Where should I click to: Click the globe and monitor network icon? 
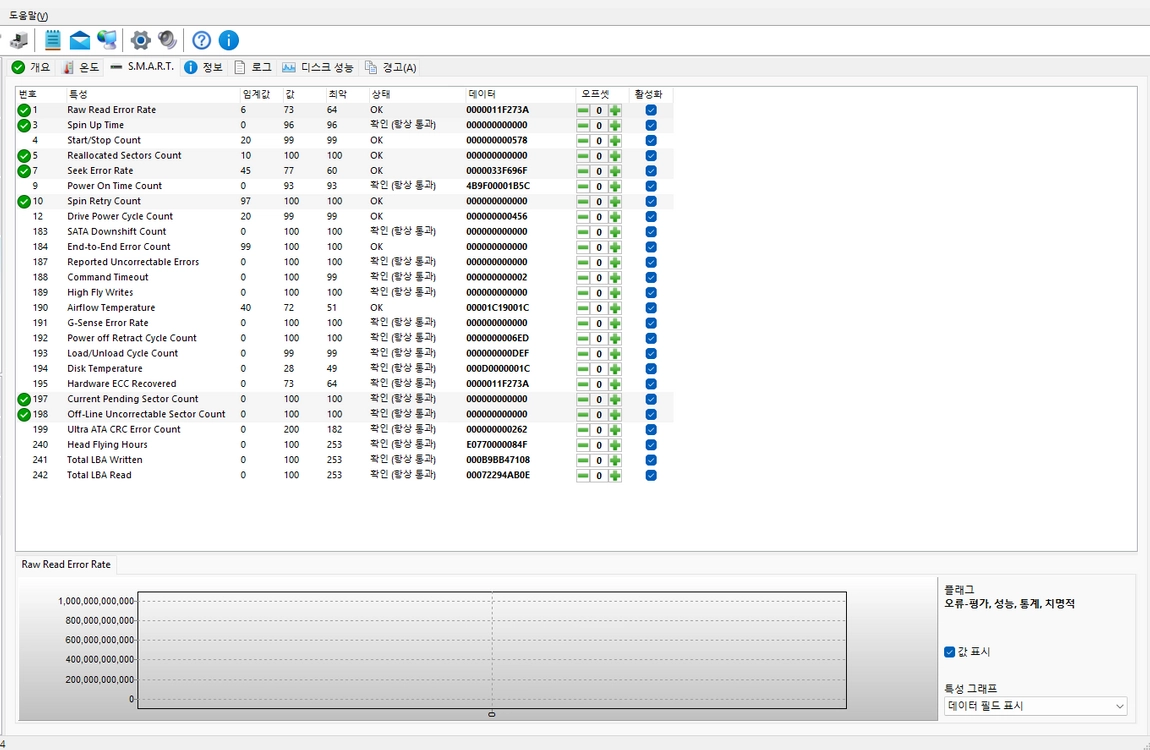(107, 40)
